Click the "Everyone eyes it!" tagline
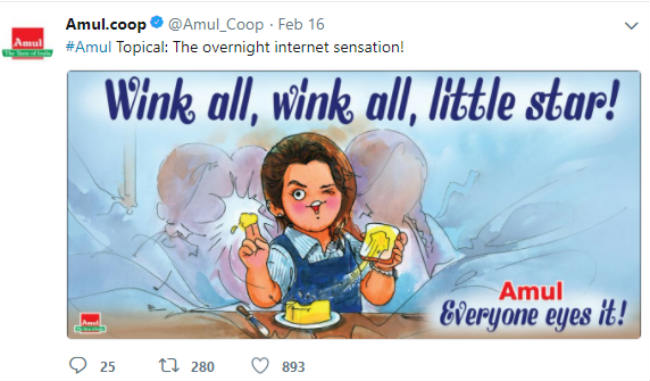 533,315
